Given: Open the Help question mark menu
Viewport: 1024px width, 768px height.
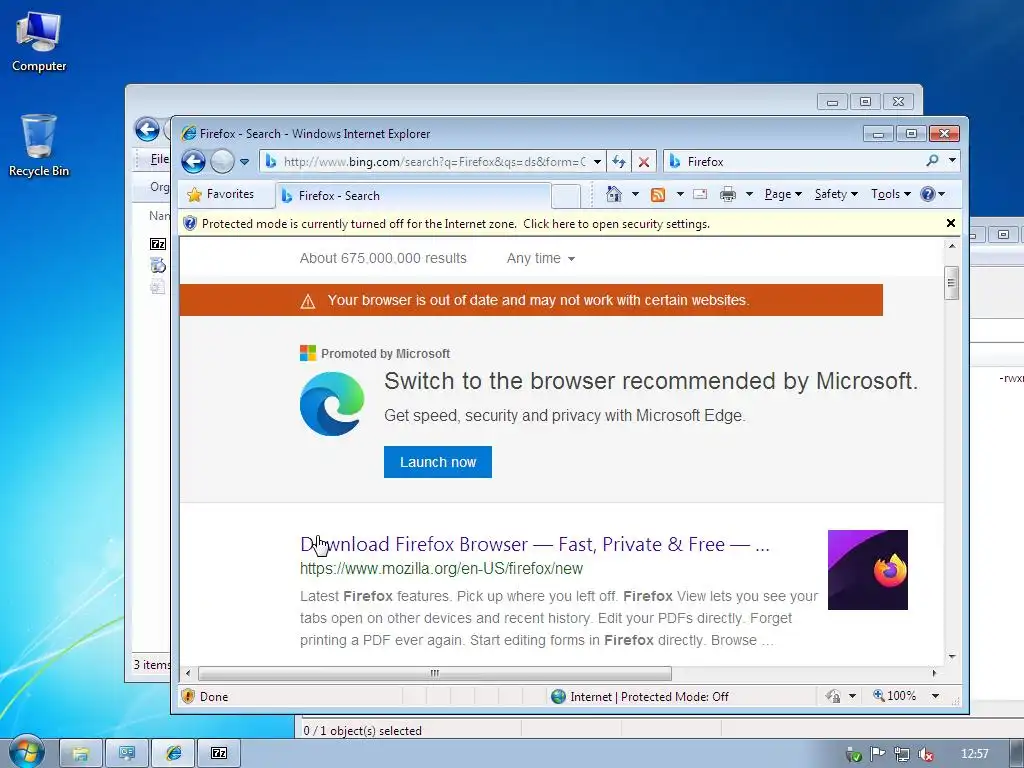Looking at the screenshot, I should coord(933,194).
